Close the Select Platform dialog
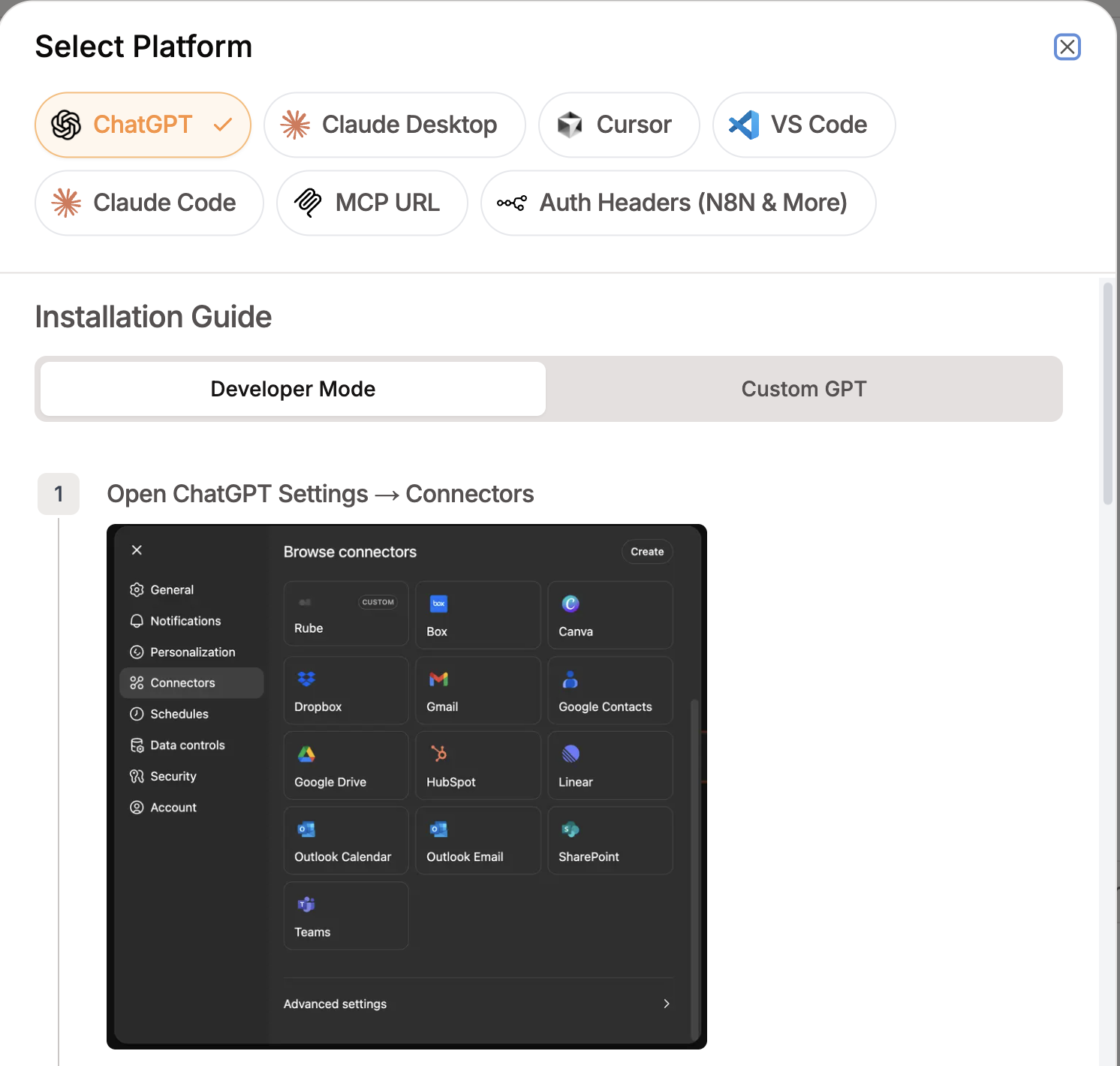The height and width of the screenshot is (1066, 1120). click(1067, 47)
